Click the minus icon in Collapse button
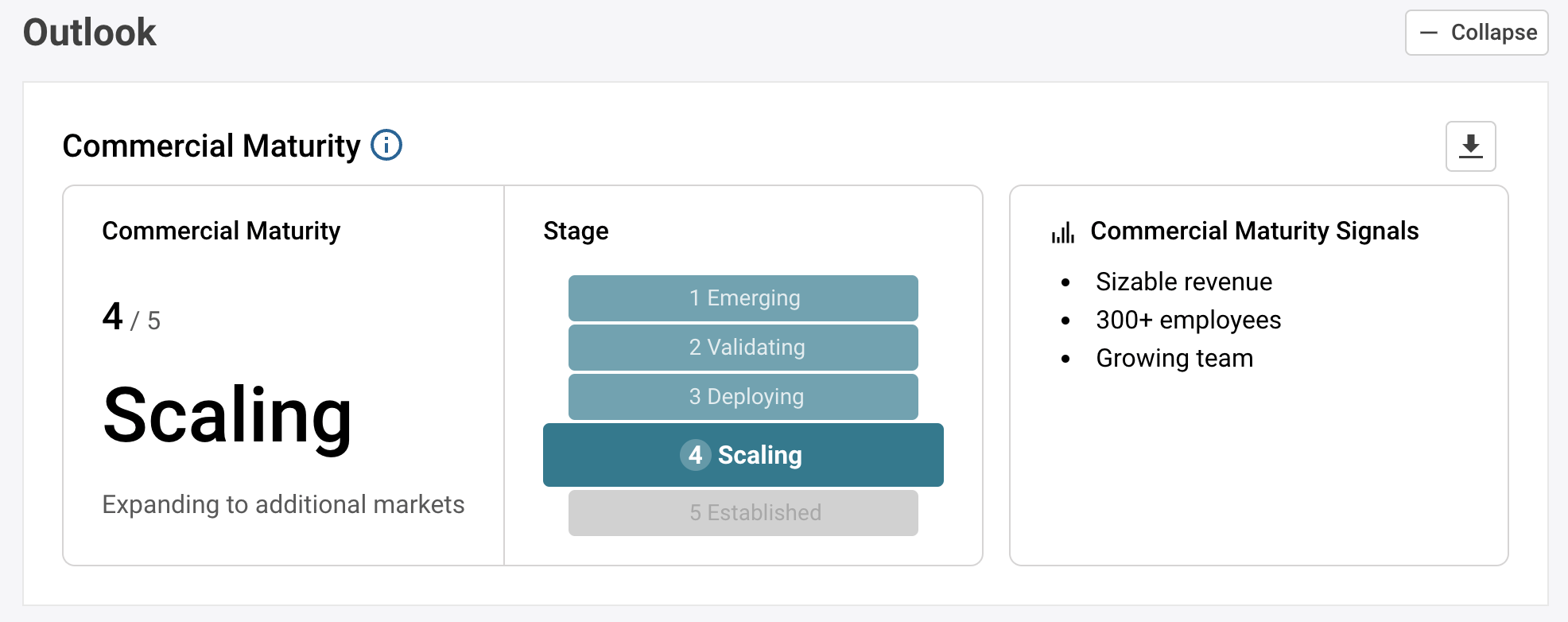This screenshot has height=622, width=1568. tap(1429, 33)
